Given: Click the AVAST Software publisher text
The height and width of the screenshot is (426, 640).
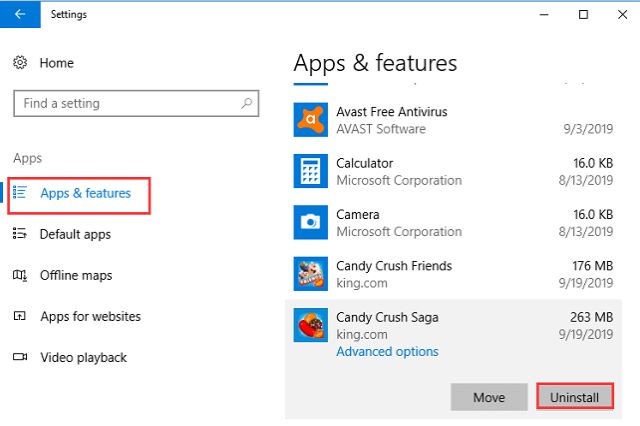Looking at the screenshot, I should point(381,129).
